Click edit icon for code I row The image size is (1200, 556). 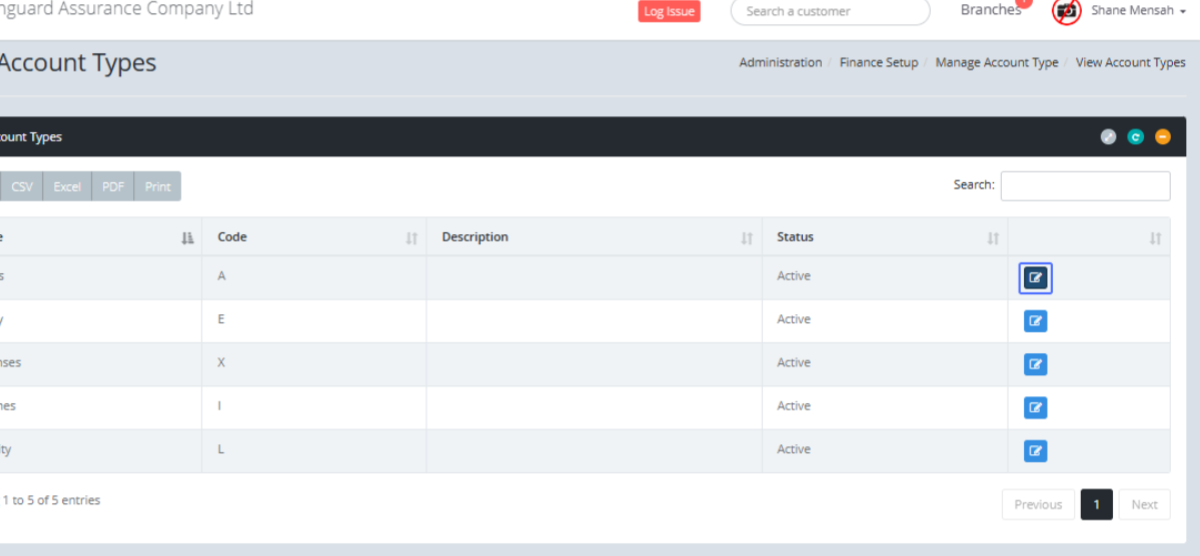coord(1035,407)
